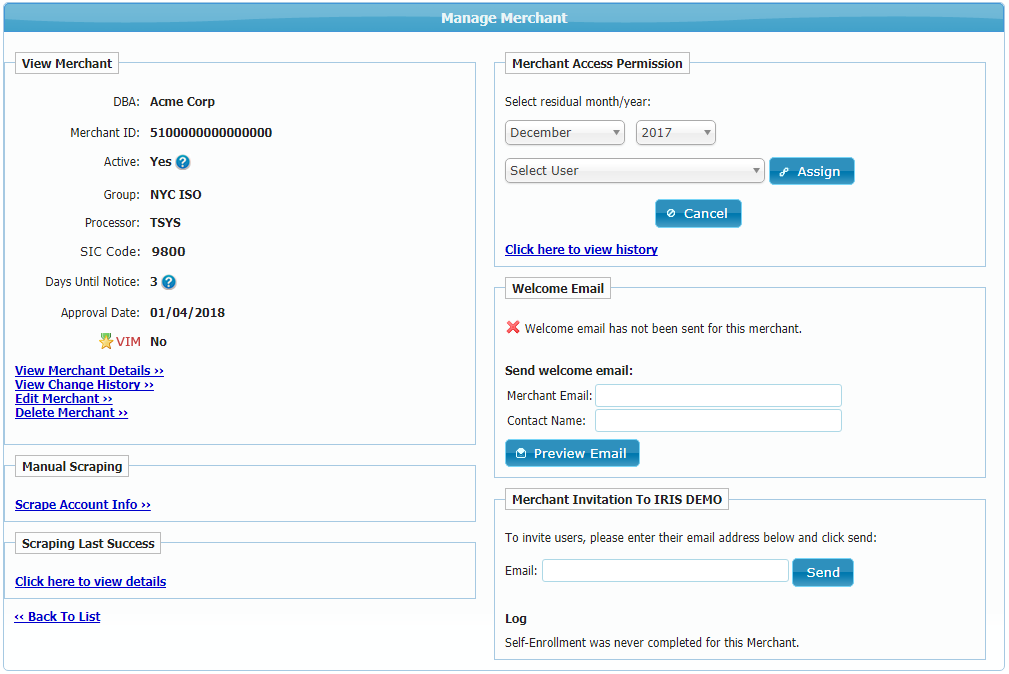Screen dimensions: 1009x674
Task: Go Back To List
Action: [x=57, y=617]
